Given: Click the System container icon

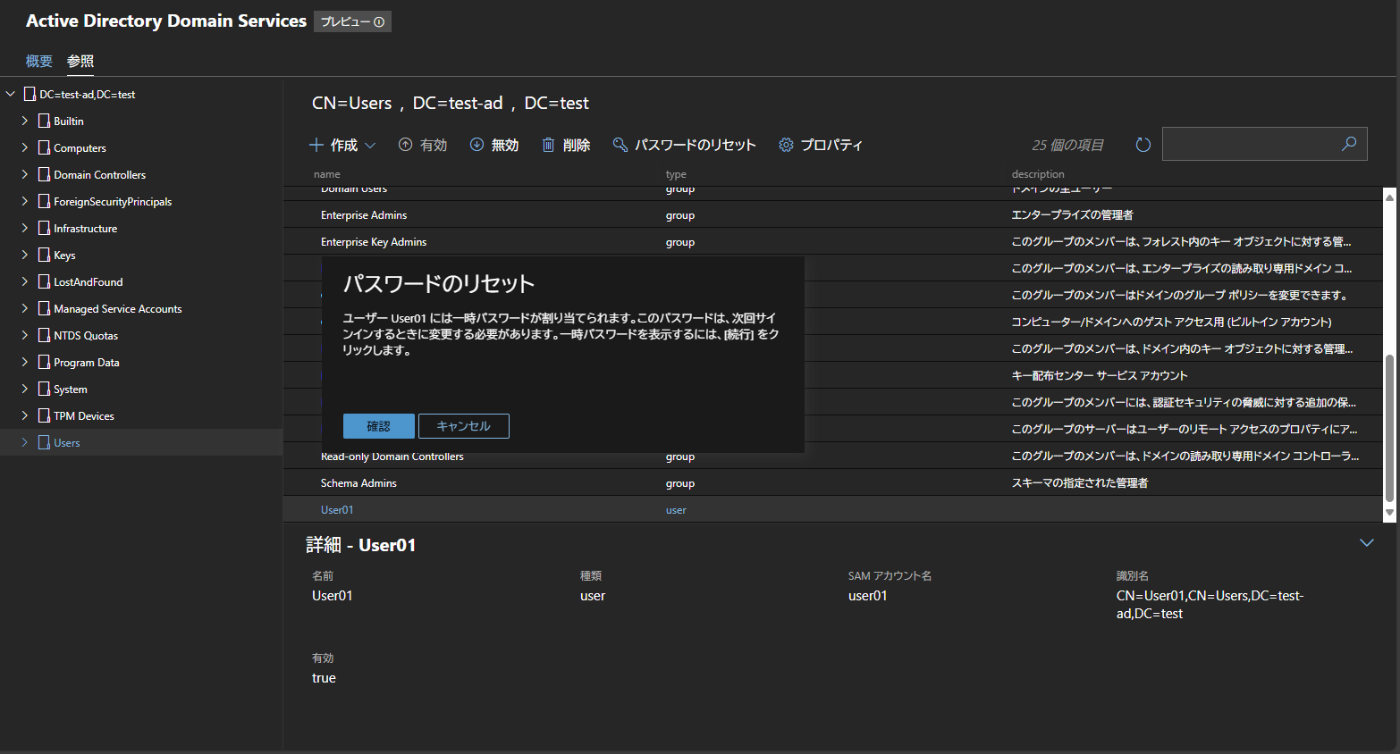Looking at the screenshot, I should click(43, 389).
